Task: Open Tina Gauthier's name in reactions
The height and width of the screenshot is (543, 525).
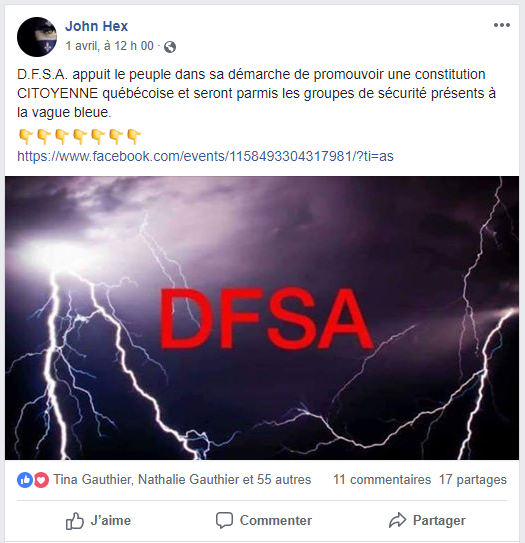Action: 92,480
